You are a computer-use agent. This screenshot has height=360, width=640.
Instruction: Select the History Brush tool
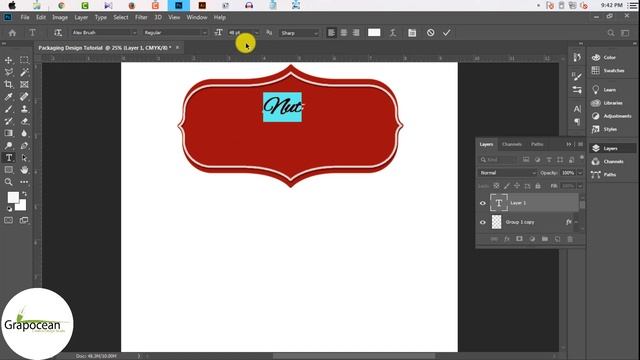(9, 121)
